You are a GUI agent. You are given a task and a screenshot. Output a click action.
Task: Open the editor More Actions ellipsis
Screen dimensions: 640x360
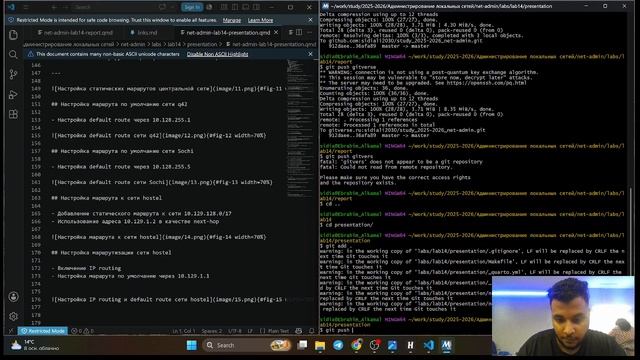click(309, 32)
